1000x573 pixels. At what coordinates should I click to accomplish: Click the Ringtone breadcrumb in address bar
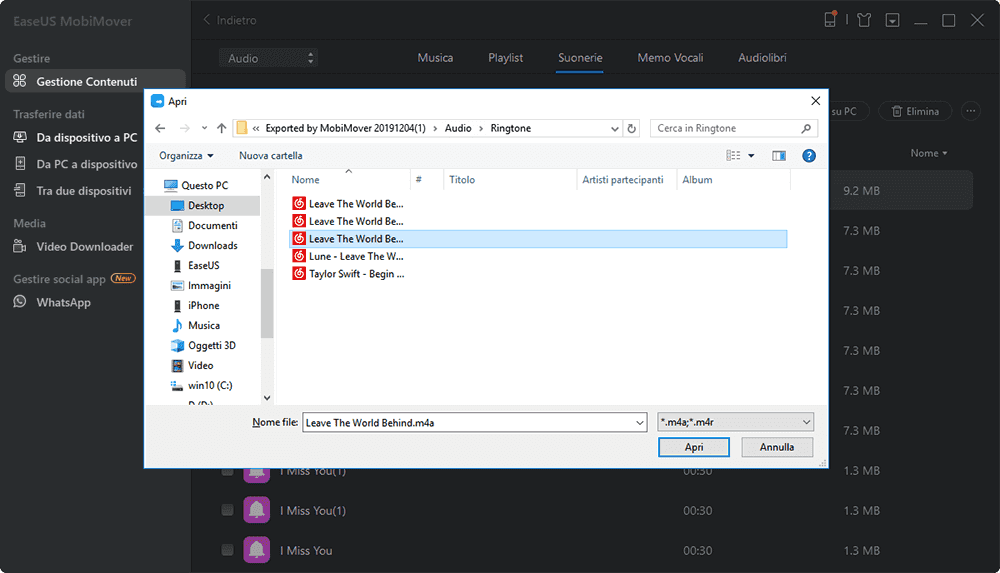(510, 128)
